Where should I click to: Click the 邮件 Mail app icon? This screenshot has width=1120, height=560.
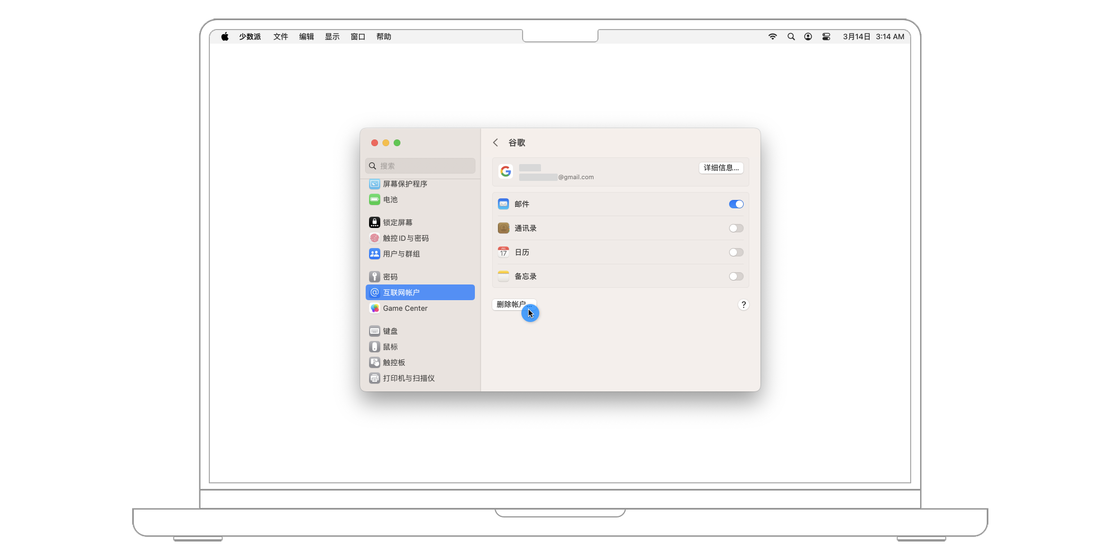[x=504, y=204]
